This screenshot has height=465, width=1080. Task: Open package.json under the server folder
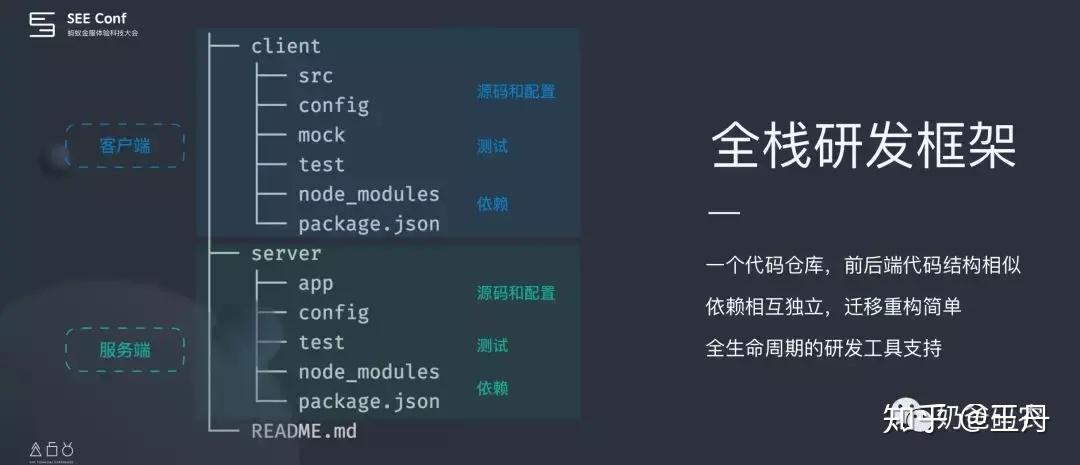368,402
